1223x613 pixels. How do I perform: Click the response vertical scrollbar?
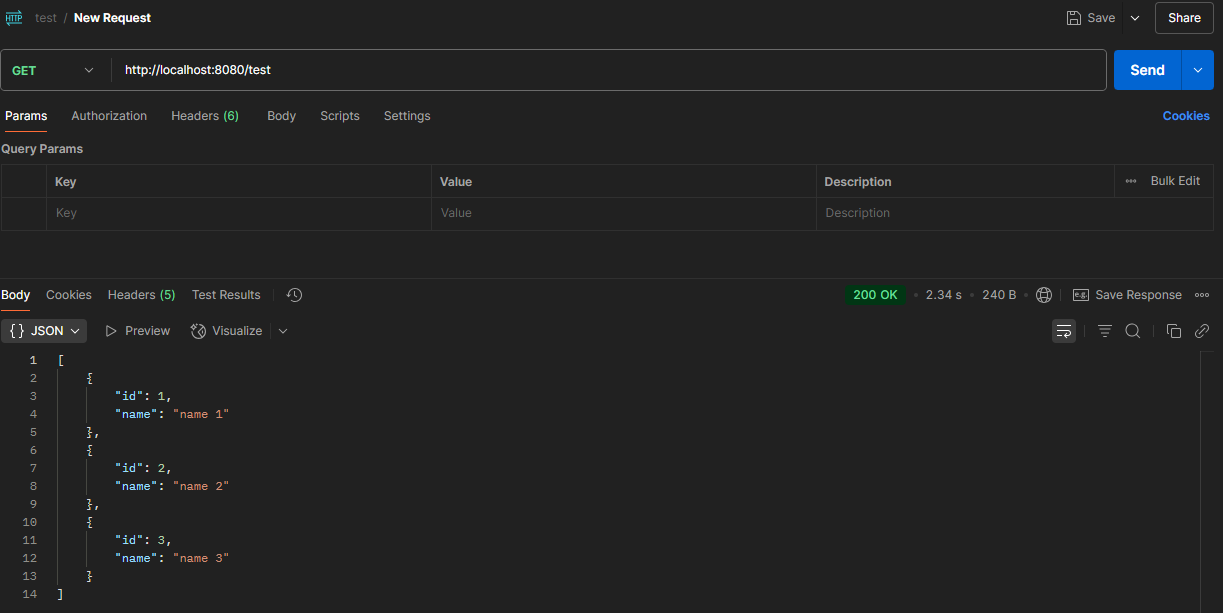1205,481
